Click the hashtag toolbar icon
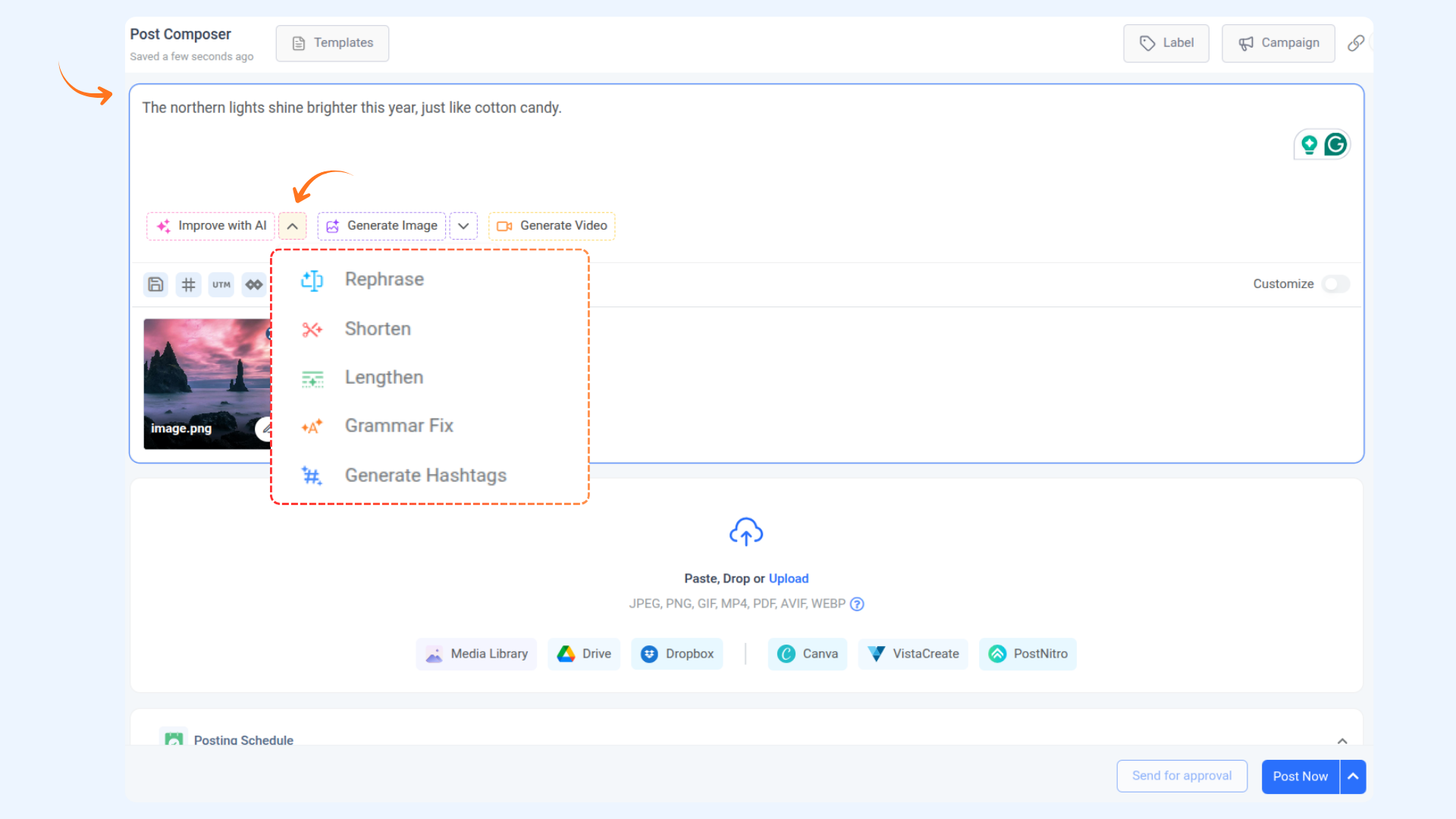This screenshot has width=1456, height=819. tap(188, 284)
